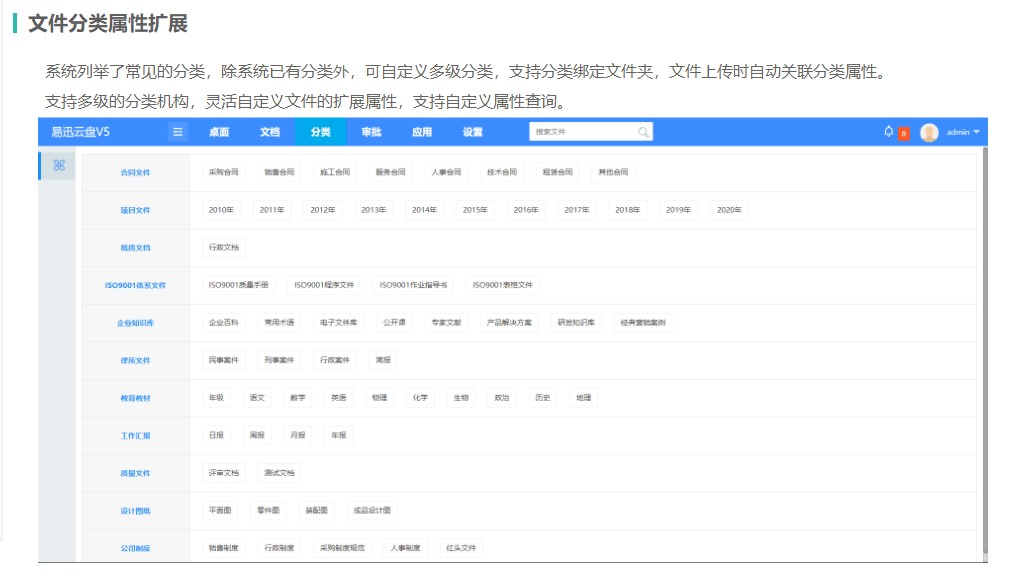Select the 月报 tag

pos(298,436)
